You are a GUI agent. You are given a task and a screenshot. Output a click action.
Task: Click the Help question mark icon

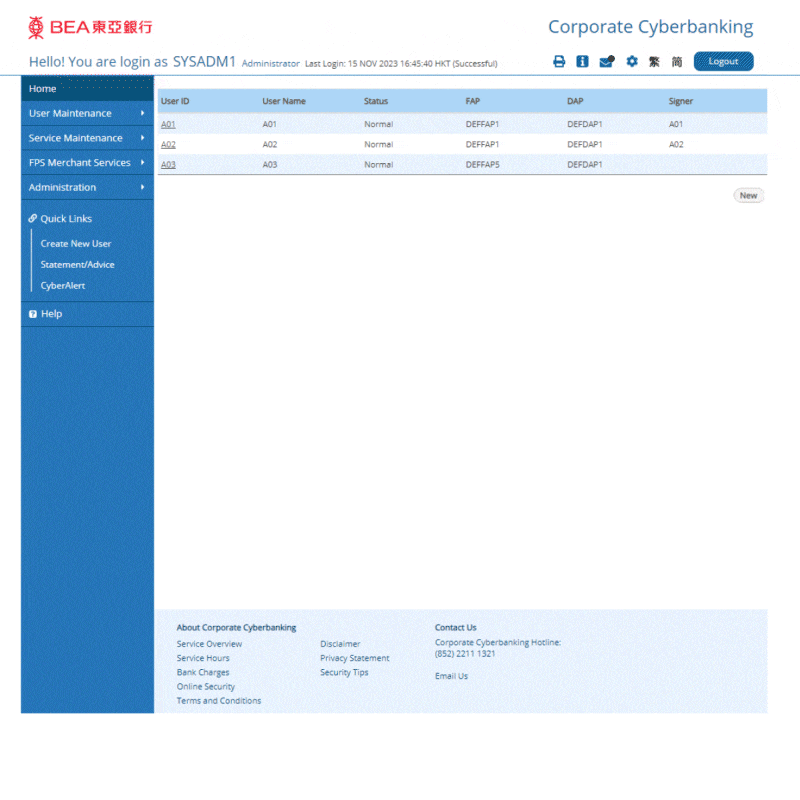coord(33,314)
